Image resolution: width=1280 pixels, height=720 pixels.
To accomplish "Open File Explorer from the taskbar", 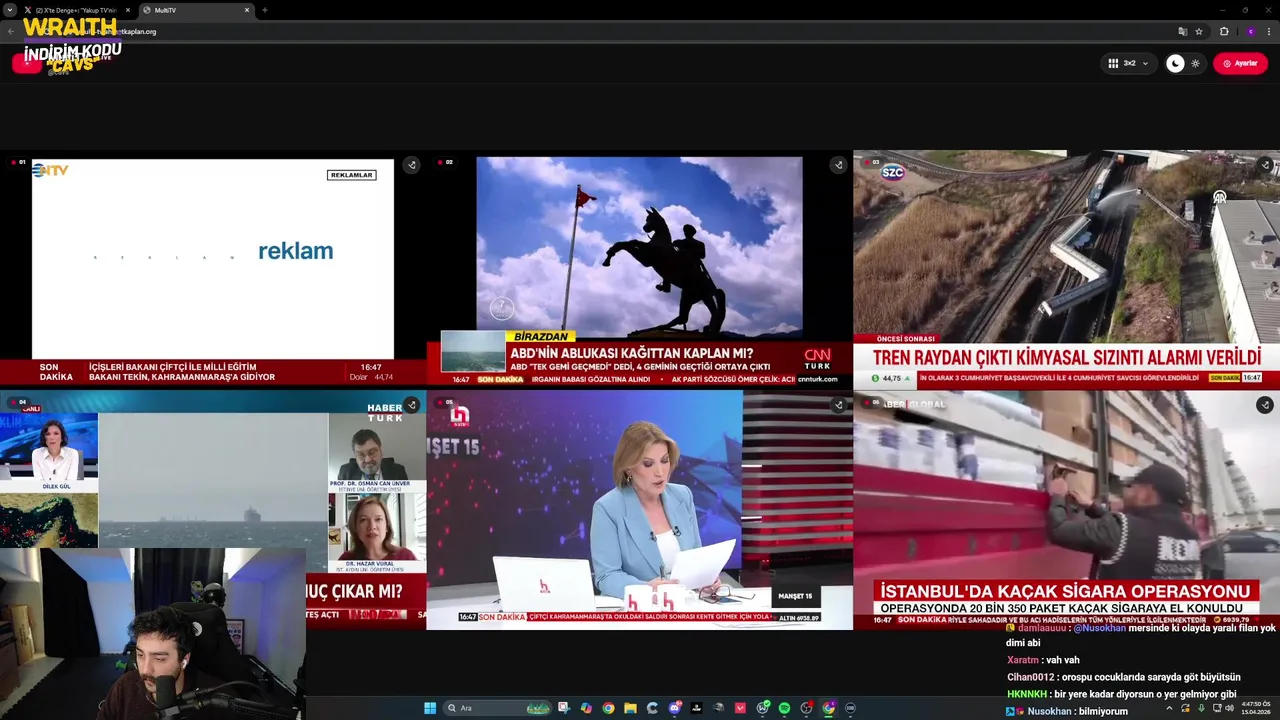I will (x=630, y=708).
